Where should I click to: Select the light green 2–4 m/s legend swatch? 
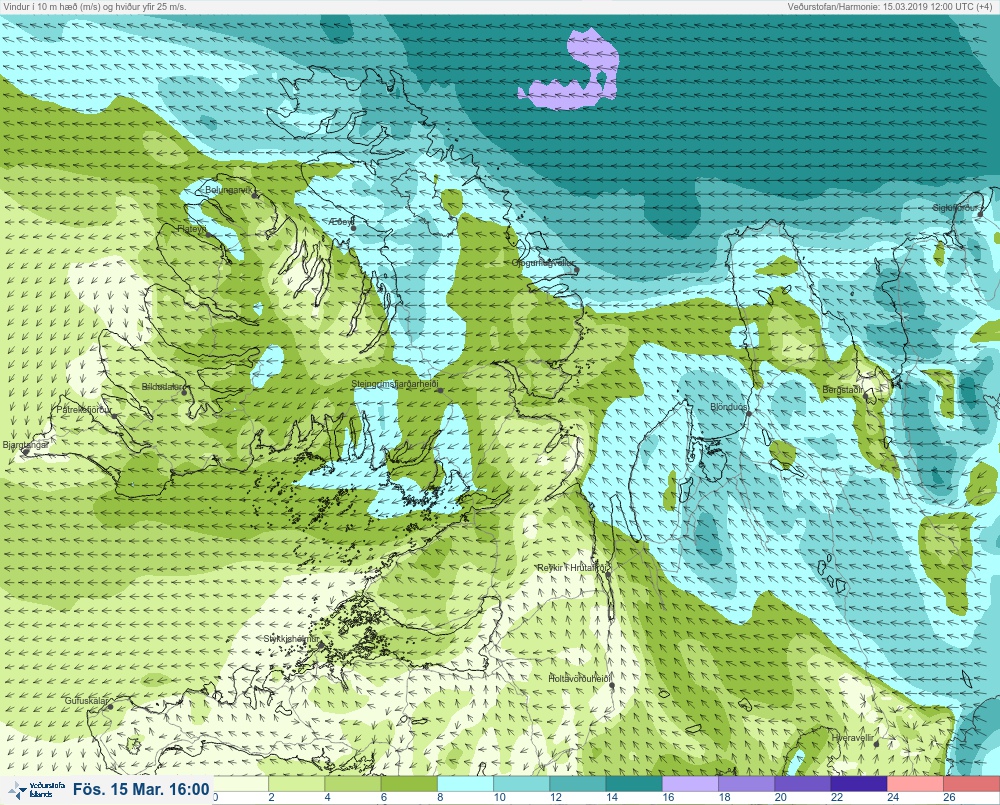[297, 783]
